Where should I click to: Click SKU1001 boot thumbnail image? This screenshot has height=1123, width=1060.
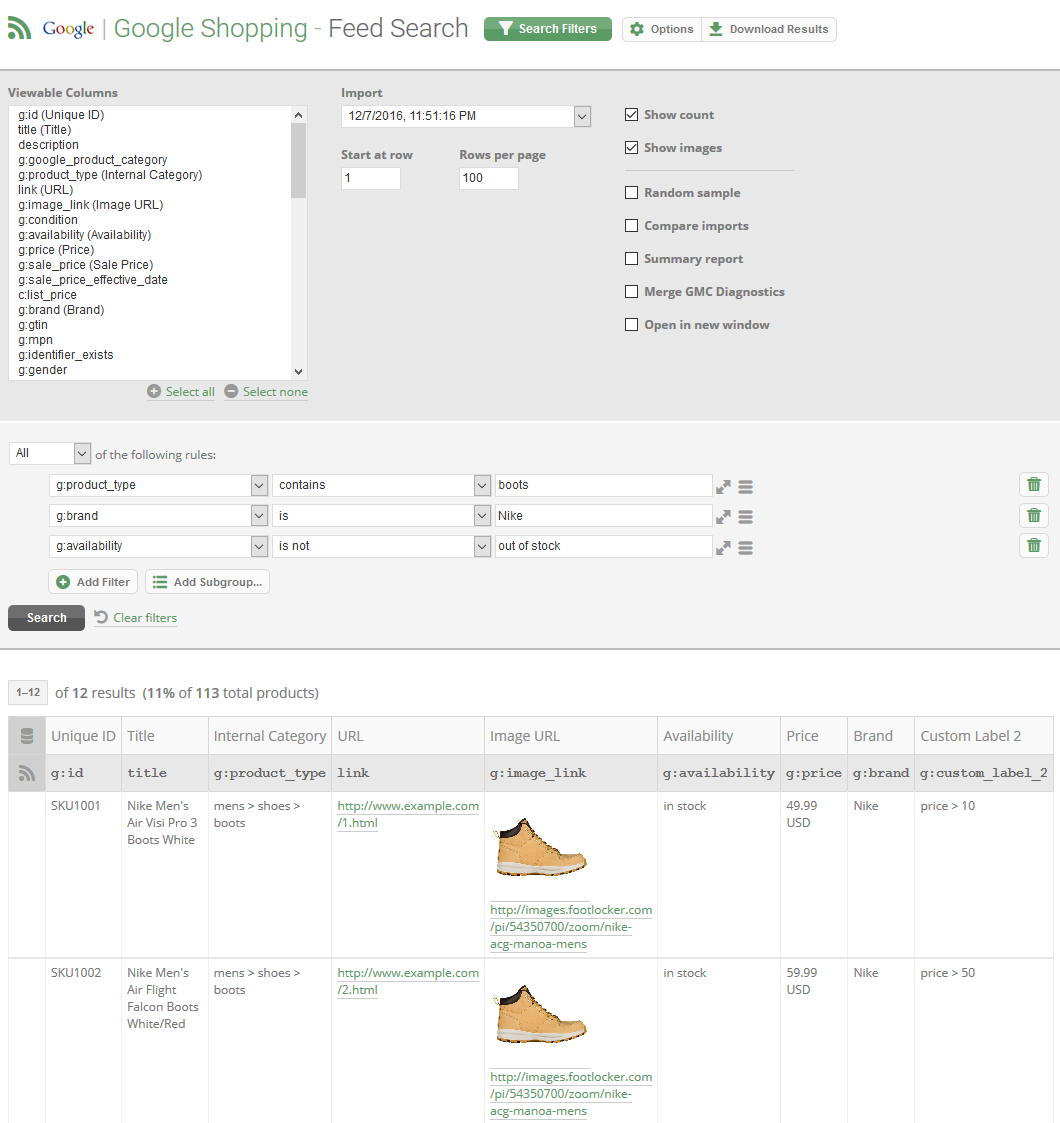pyautogui.click(x=541, y=847)
